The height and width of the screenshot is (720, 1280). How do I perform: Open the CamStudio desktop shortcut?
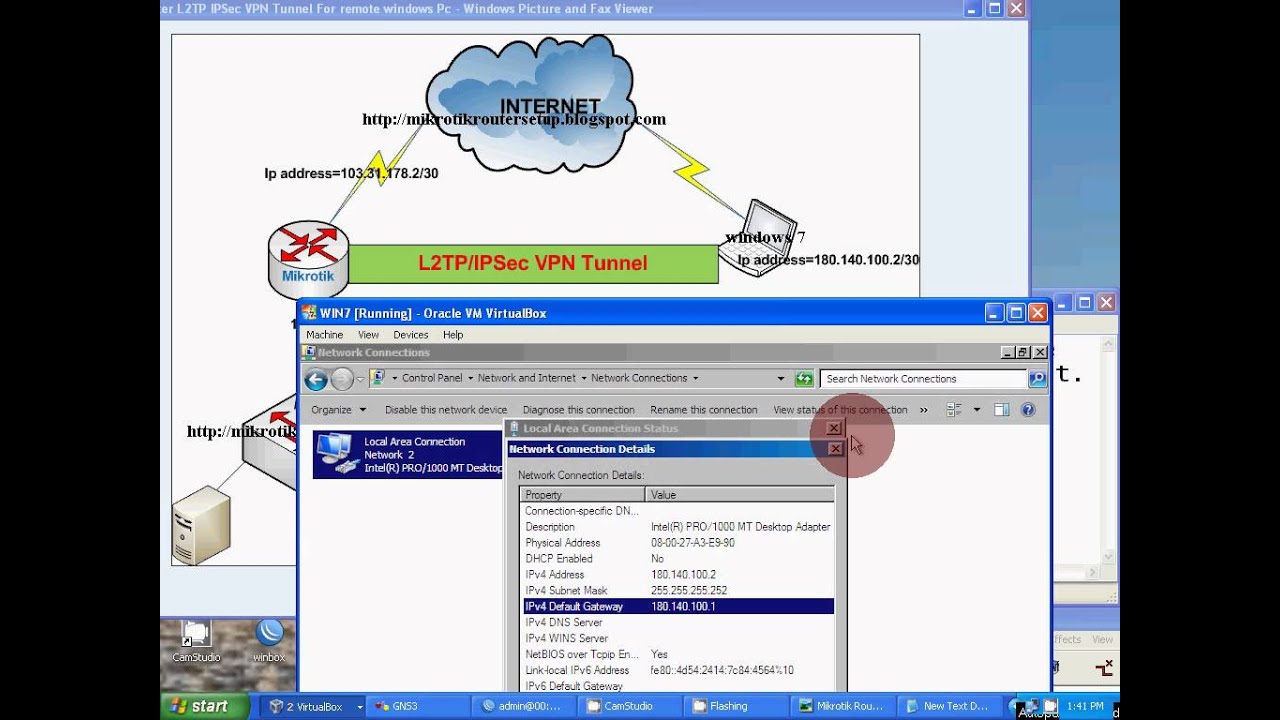[196, 640]
